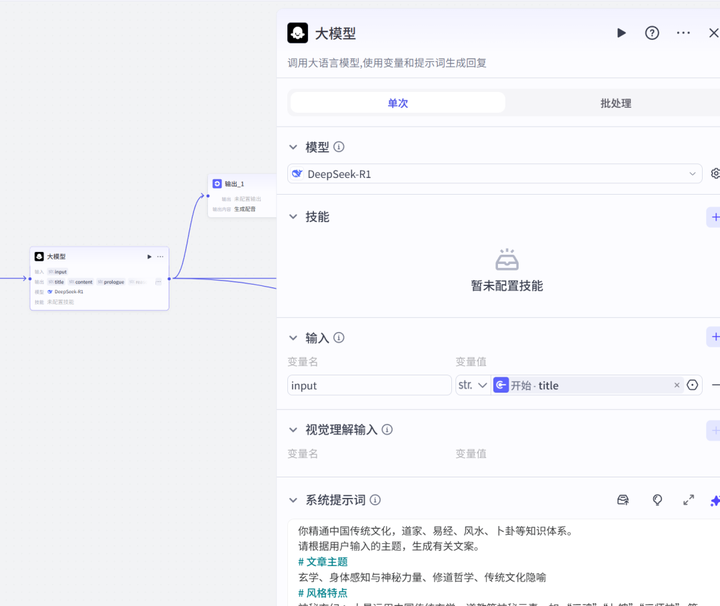The width and height of the screenshot is (720, 606).
Task: Clear the 开始 - title variable value
Action: click(x=676, y=385)
